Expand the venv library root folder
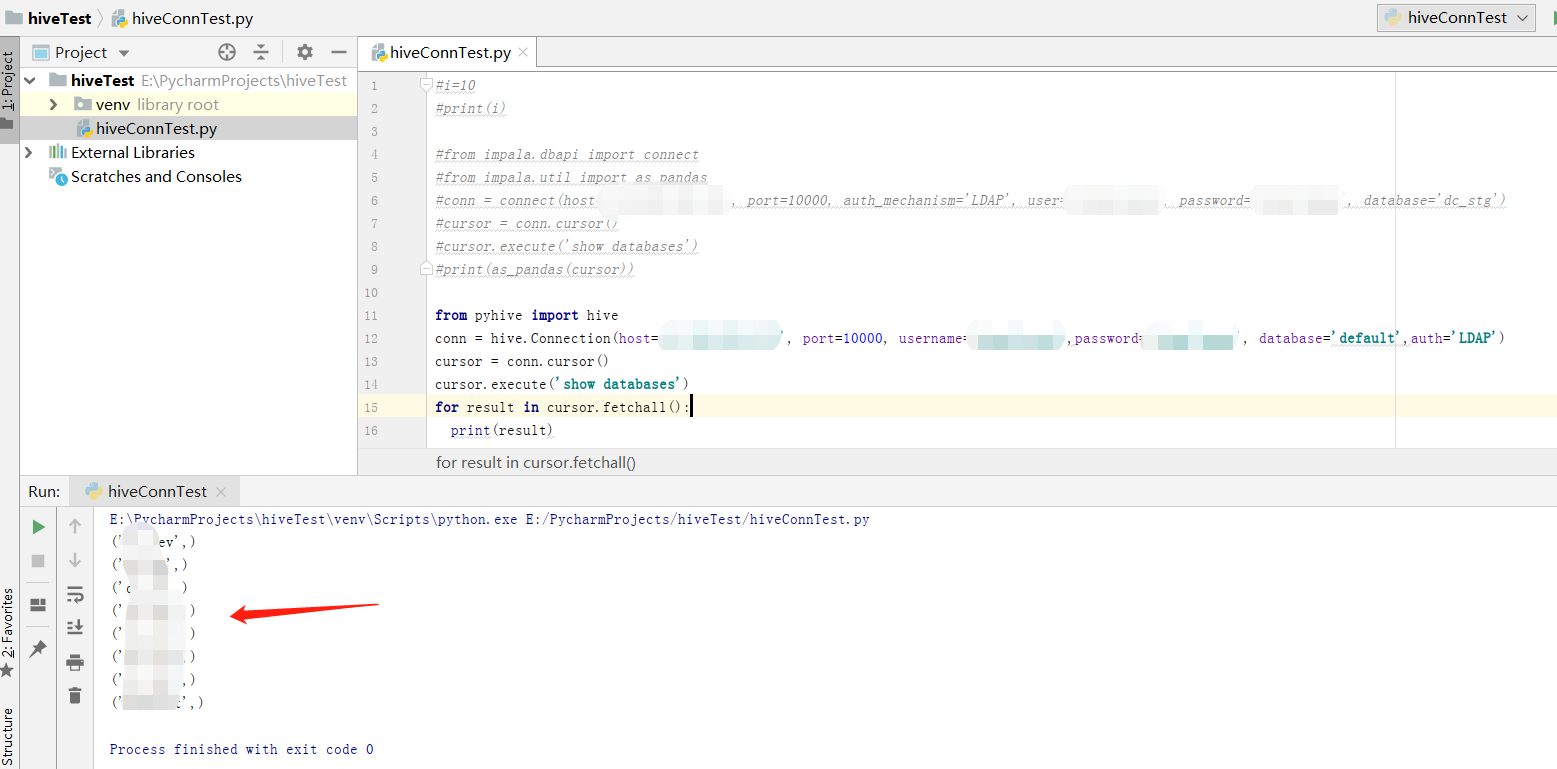The width and height of the screenshot is (1557, 769). click(x=52, y=103)
